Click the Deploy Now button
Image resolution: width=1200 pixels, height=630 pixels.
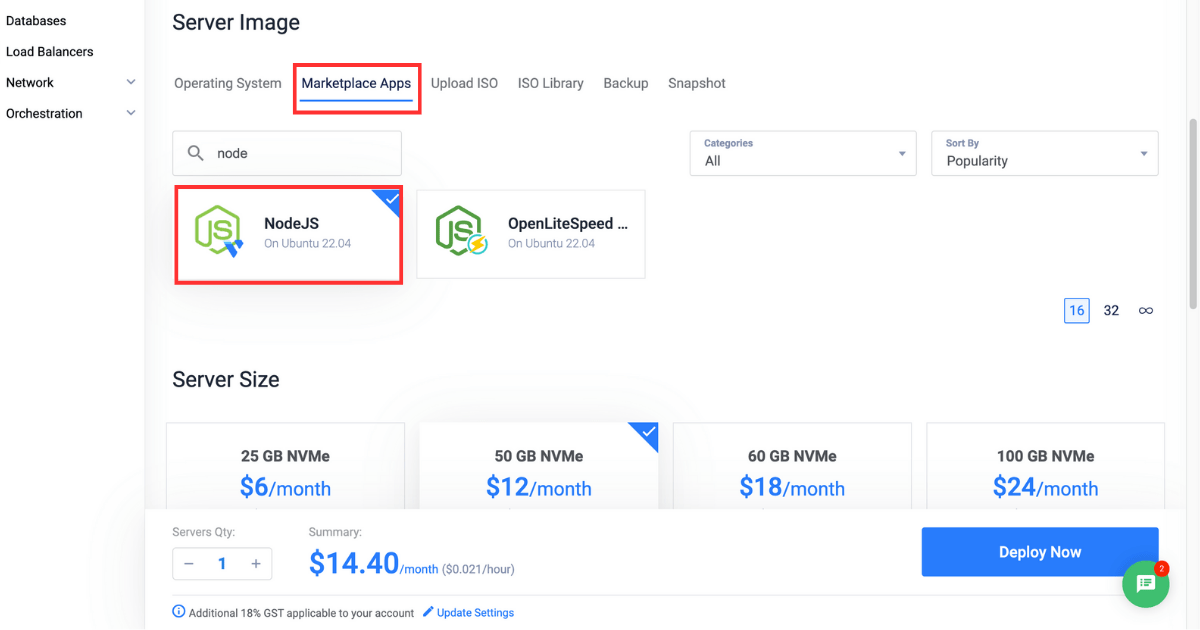pyautogui.click(x=1039, y=551)
